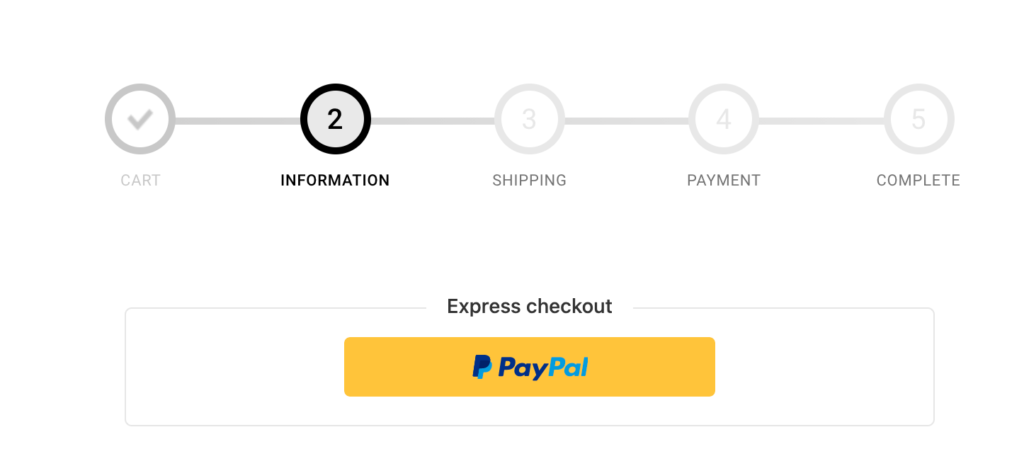Screen dimensions: 1024x466
Task: Click progress line between Information and Shipping
Action: pos(432,121)
